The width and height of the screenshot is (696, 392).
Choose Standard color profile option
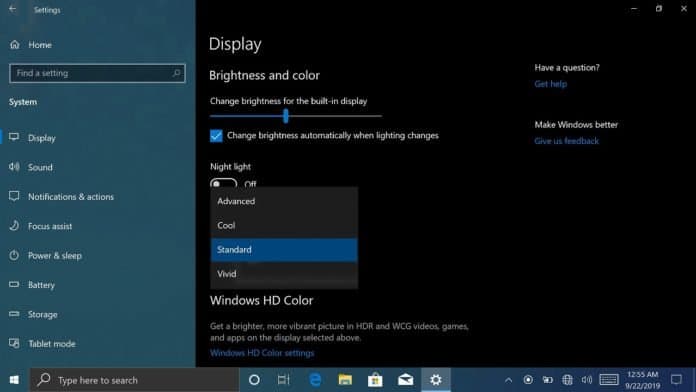pyautogui.click(x=284, y=249)
